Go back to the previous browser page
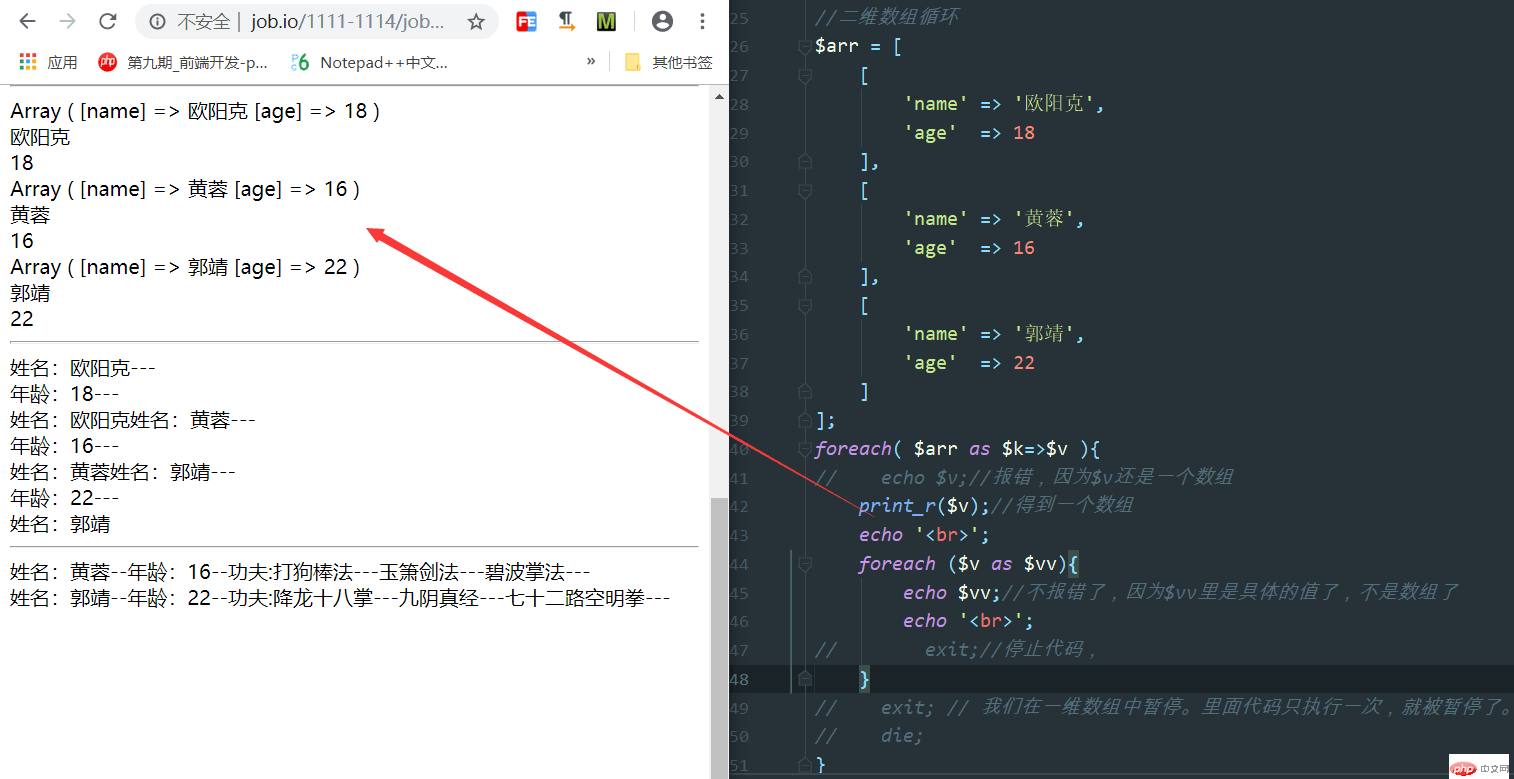The image size is (1514, 779). coord(27,21)
